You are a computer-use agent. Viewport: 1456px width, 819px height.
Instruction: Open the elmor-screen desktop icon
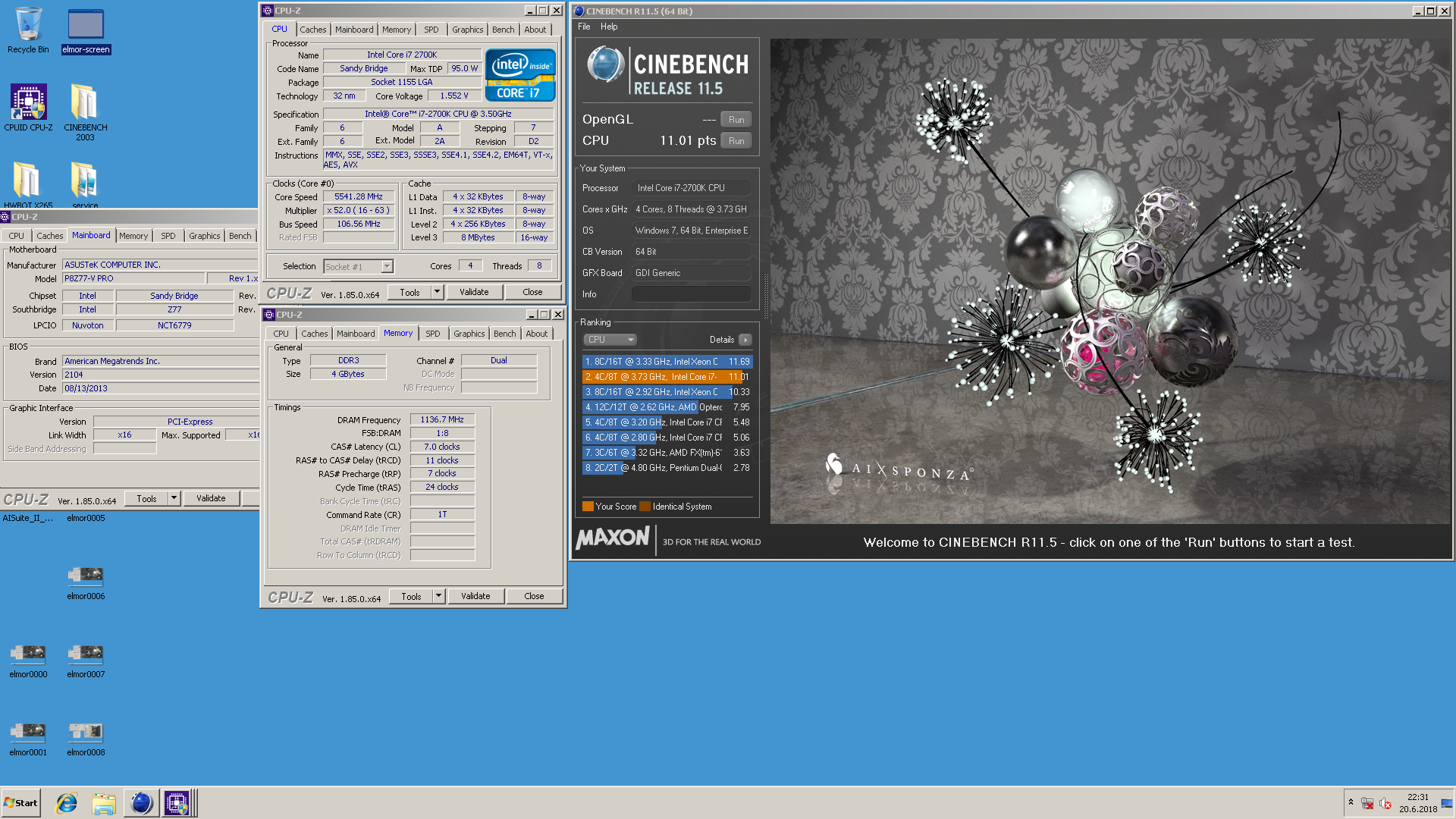[86, 30]
